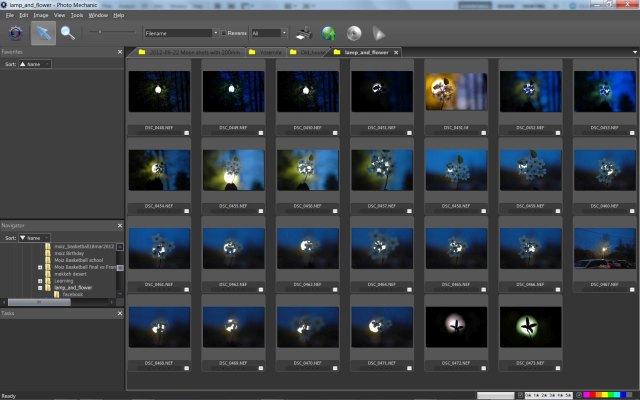Screen dimensions: 640x400
Task: Select the arrow pointer tool
Action: click(42, 32)
